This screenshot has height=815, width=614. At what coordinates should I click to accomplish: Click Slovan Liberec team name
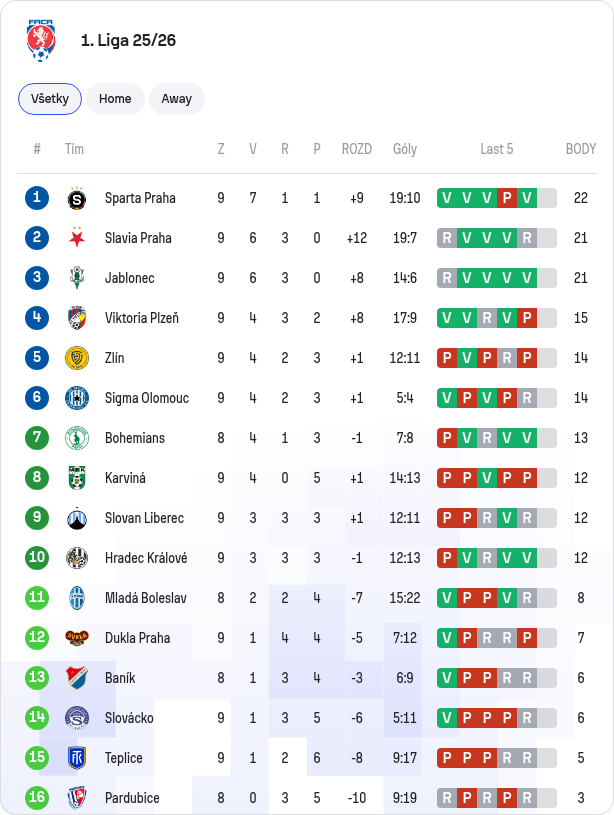point(144,518)
